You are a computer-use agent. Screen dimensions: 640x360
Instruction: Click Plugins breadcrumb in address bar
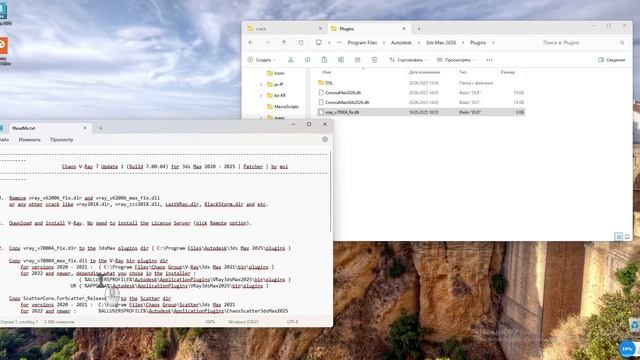tap(478, 42)
